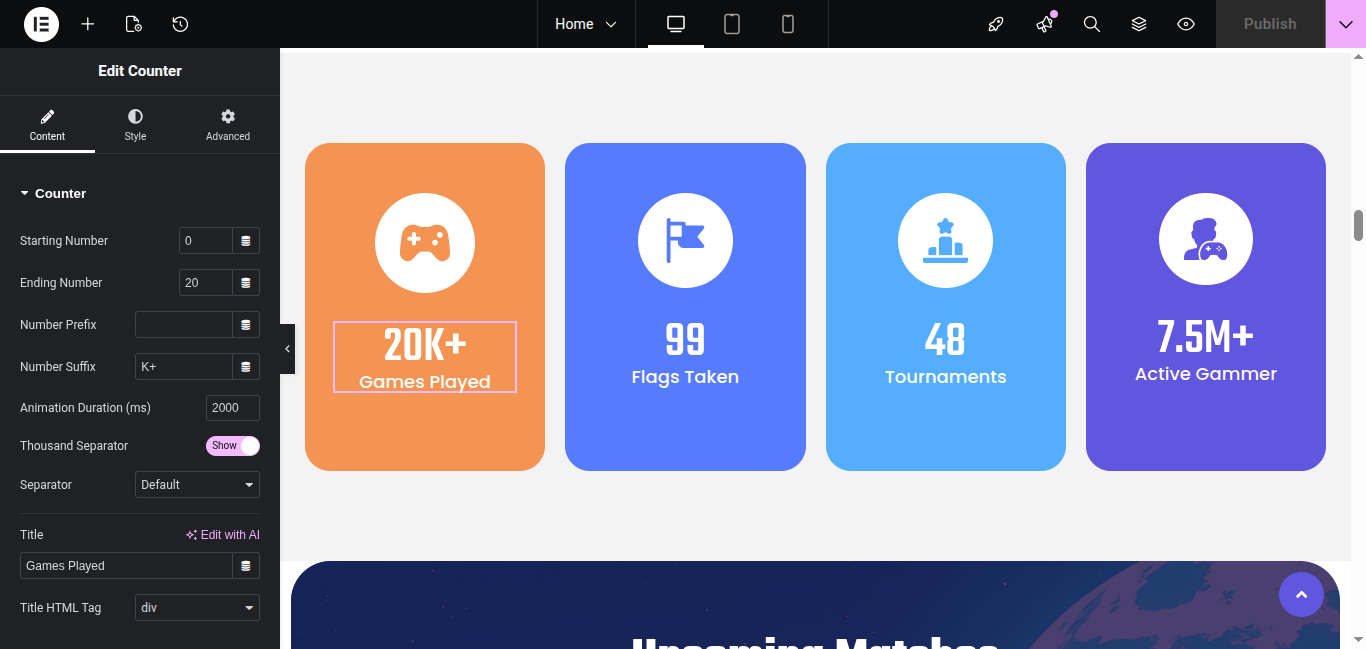Open the Separator dropdown
This screenshot has width=1366, height=649.
click(197, 485)
